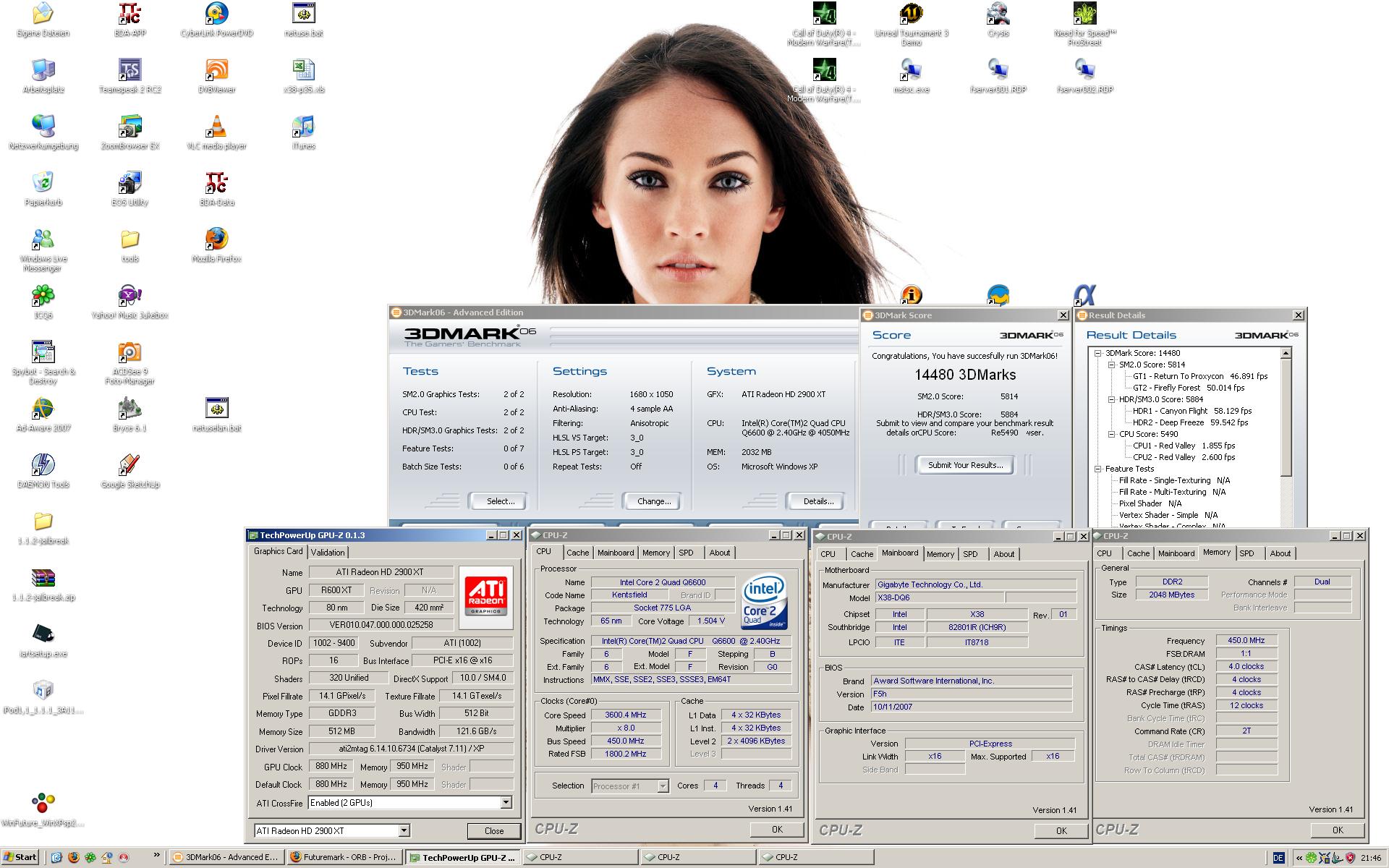The height and width of the screenshot is (868, 1389).
Task: Open the Crysis desktop shortcut
Action: coord(998,20)
